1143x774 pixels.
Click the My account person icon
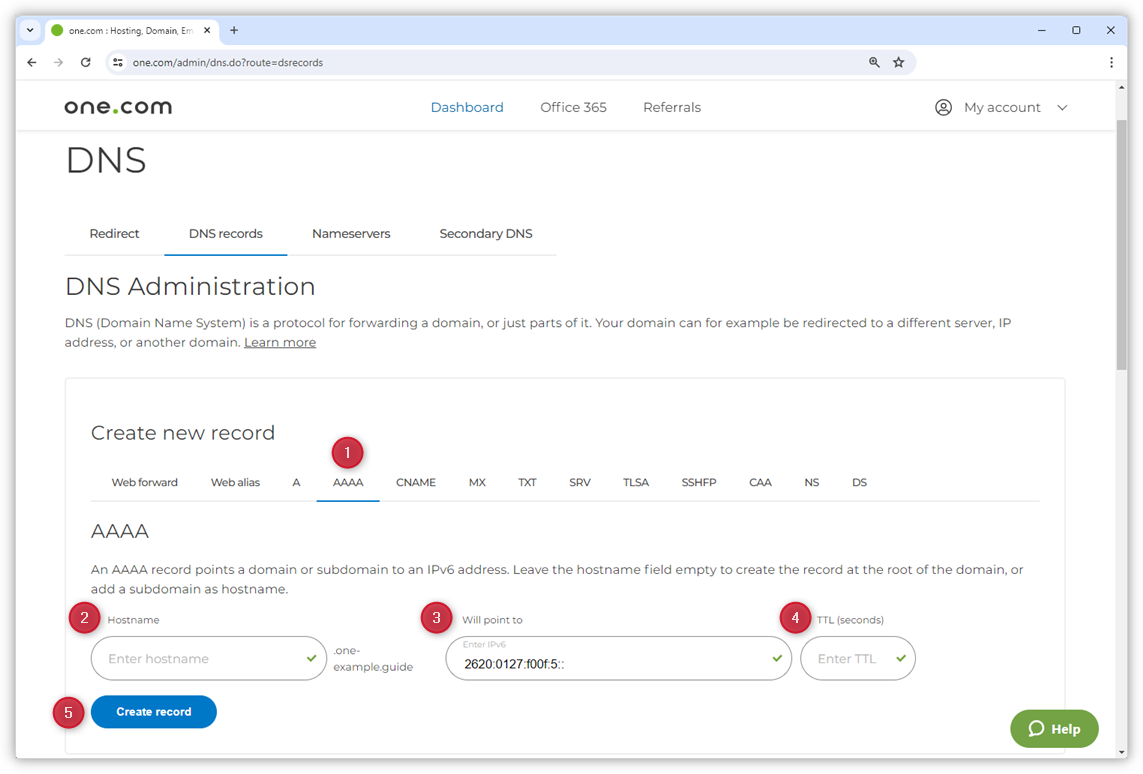click(x=942, y=107)
